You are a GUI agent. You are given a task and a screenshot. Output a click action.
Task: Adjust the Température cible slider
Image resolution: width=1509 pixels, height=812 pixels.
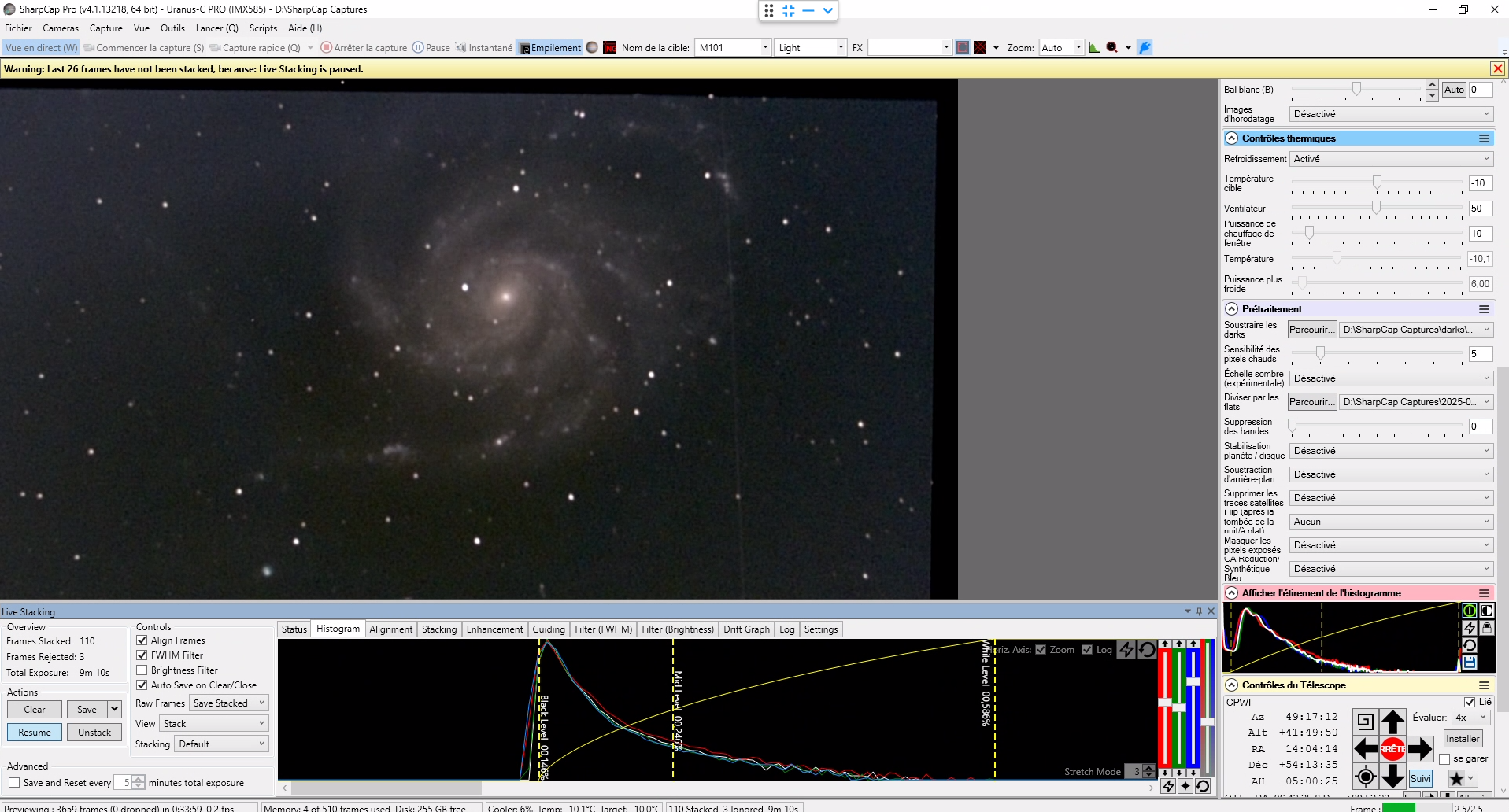pyautogui.click(x=1377, y=183)
